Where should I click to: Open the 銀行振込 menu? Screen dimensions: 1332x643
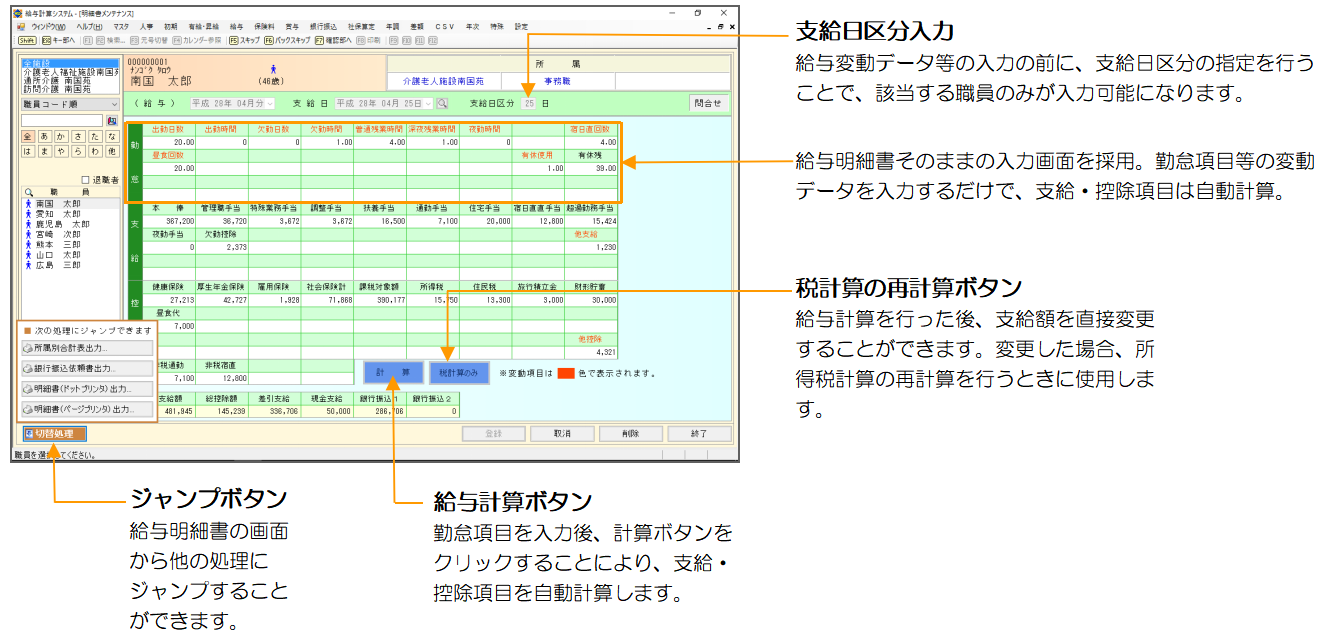pyautogui.click(x=323, y=26)
